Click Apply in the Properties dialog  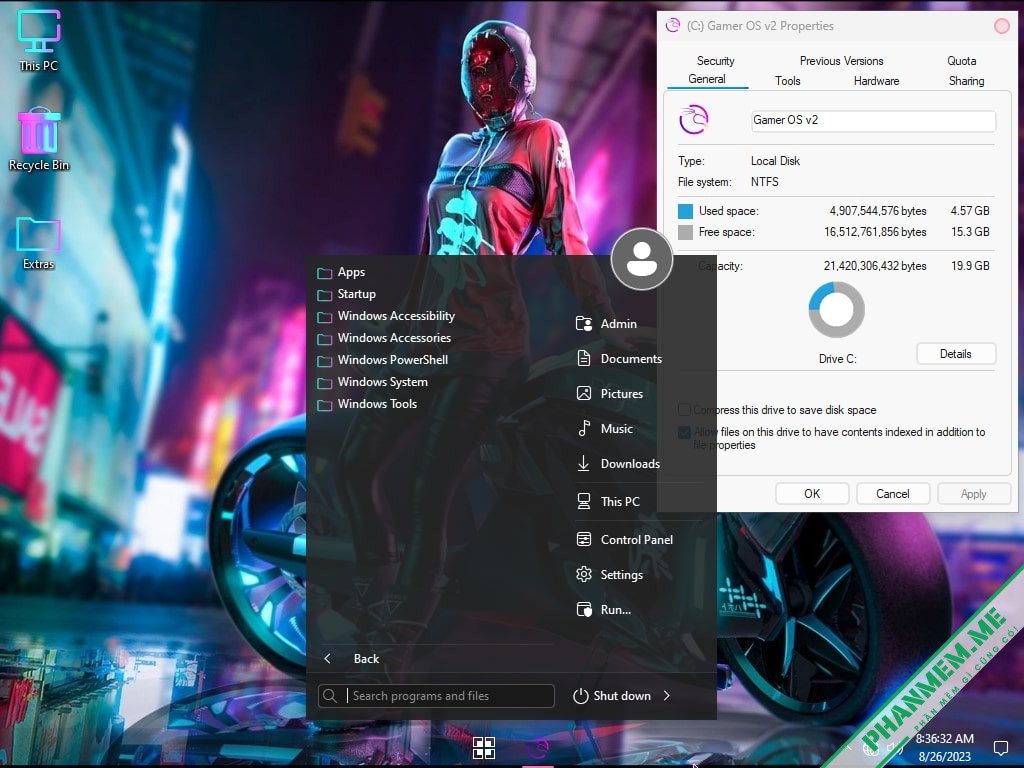[x=974, y=494]
